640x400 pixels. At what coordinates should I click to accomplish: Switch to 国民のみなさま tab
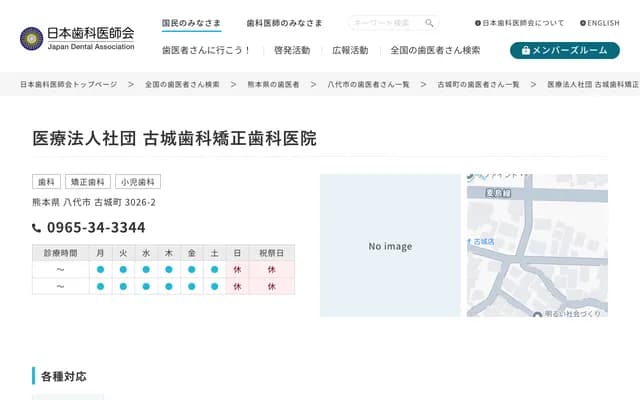(191, 22)
